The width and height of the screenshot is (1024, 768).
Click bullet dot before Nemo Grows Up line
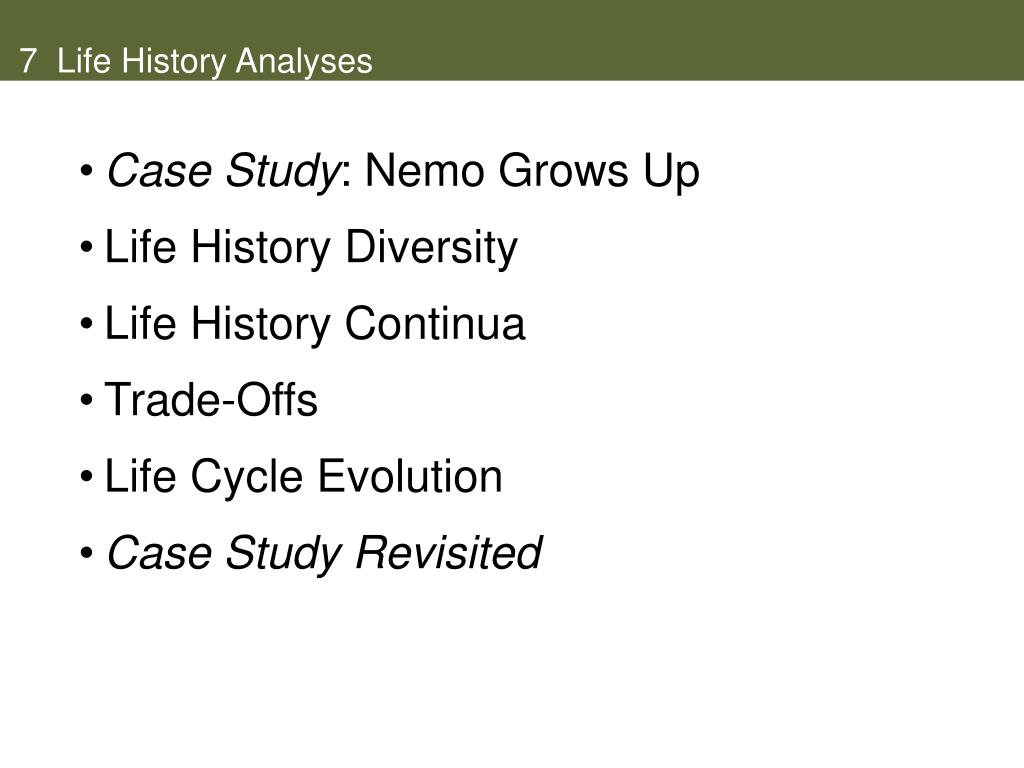[87, 172]
